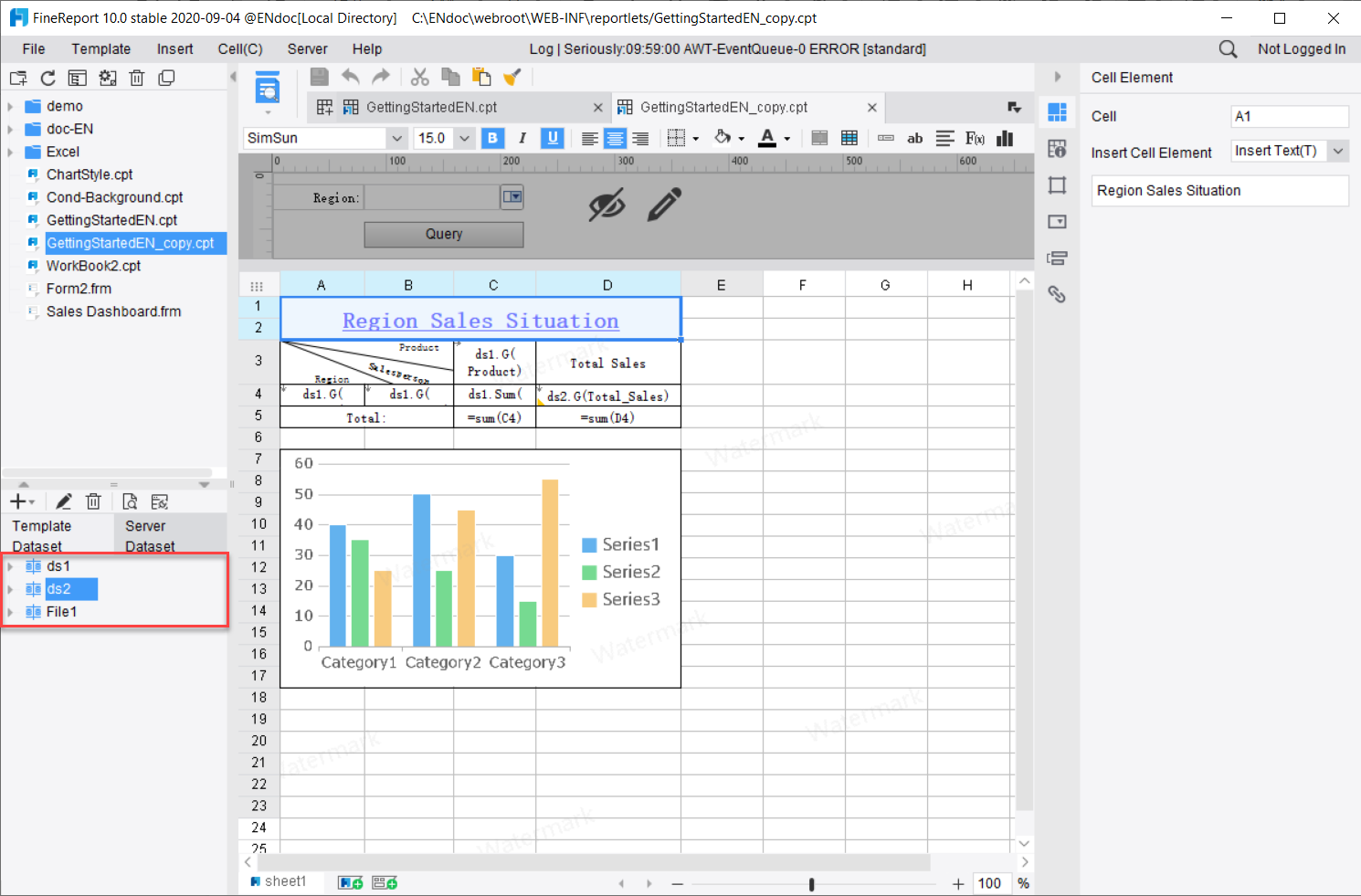Open the Server menu
The height and width of the screenshot is (896, 1361).
[307, 48]
